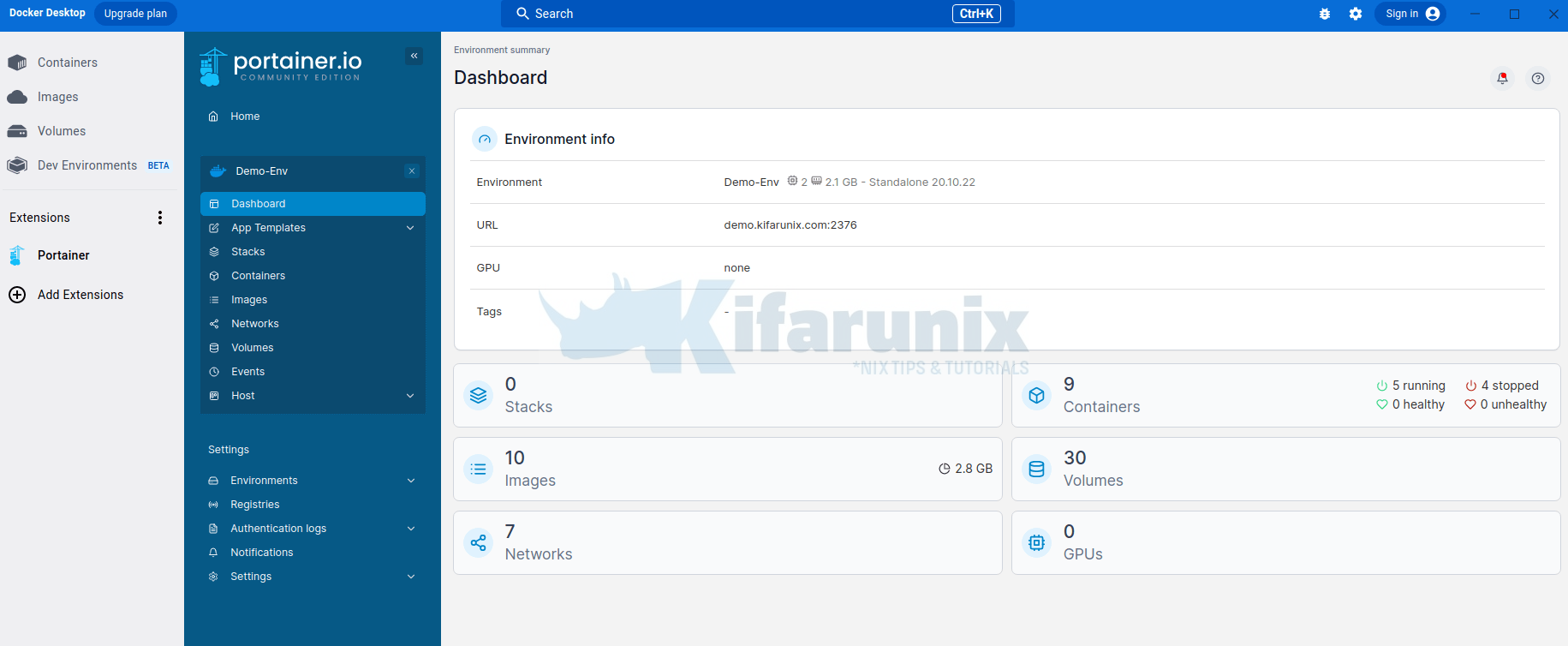This screenshot has width=1568, height=646.
Task: Click the Stacks tile layers icon
Action: click(x=479, y=395)
